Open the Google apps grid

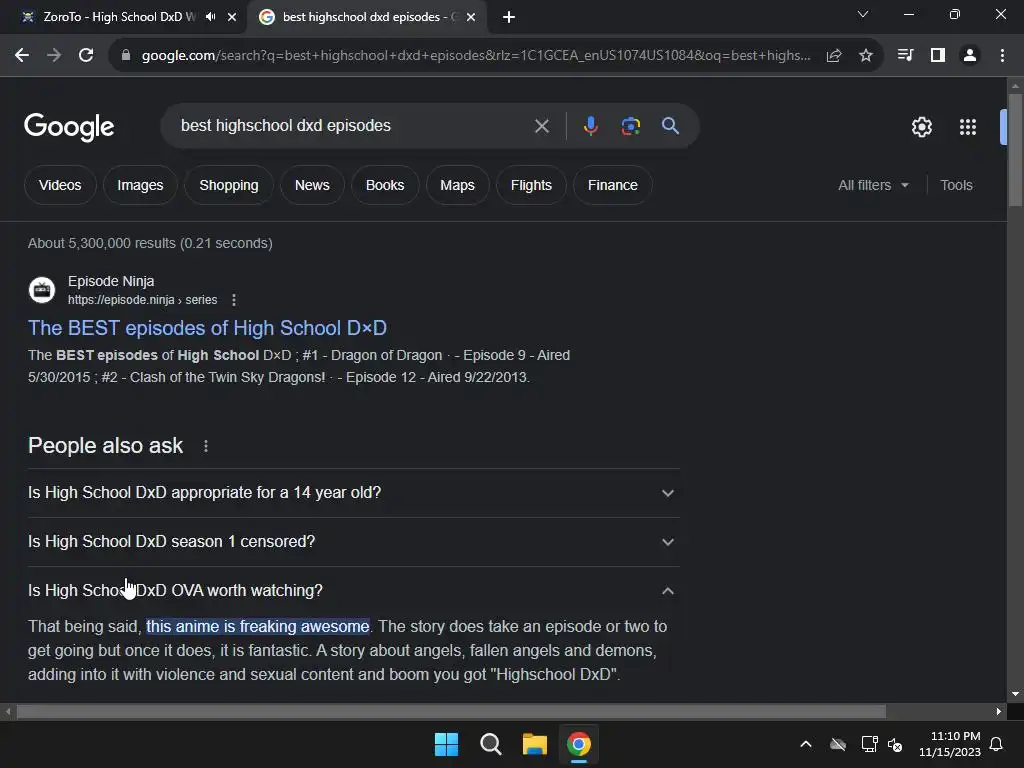tap(968, 127)
